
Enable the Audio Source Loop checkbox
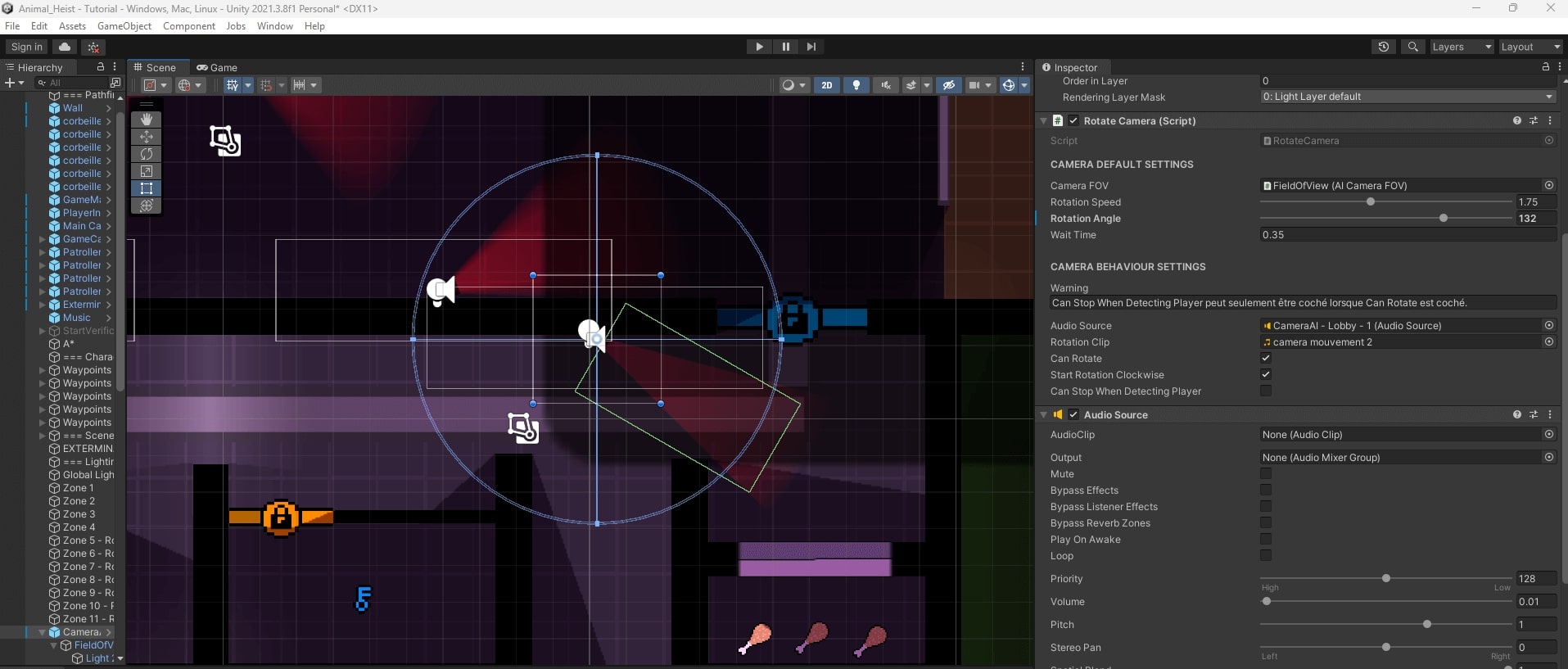1266,556
